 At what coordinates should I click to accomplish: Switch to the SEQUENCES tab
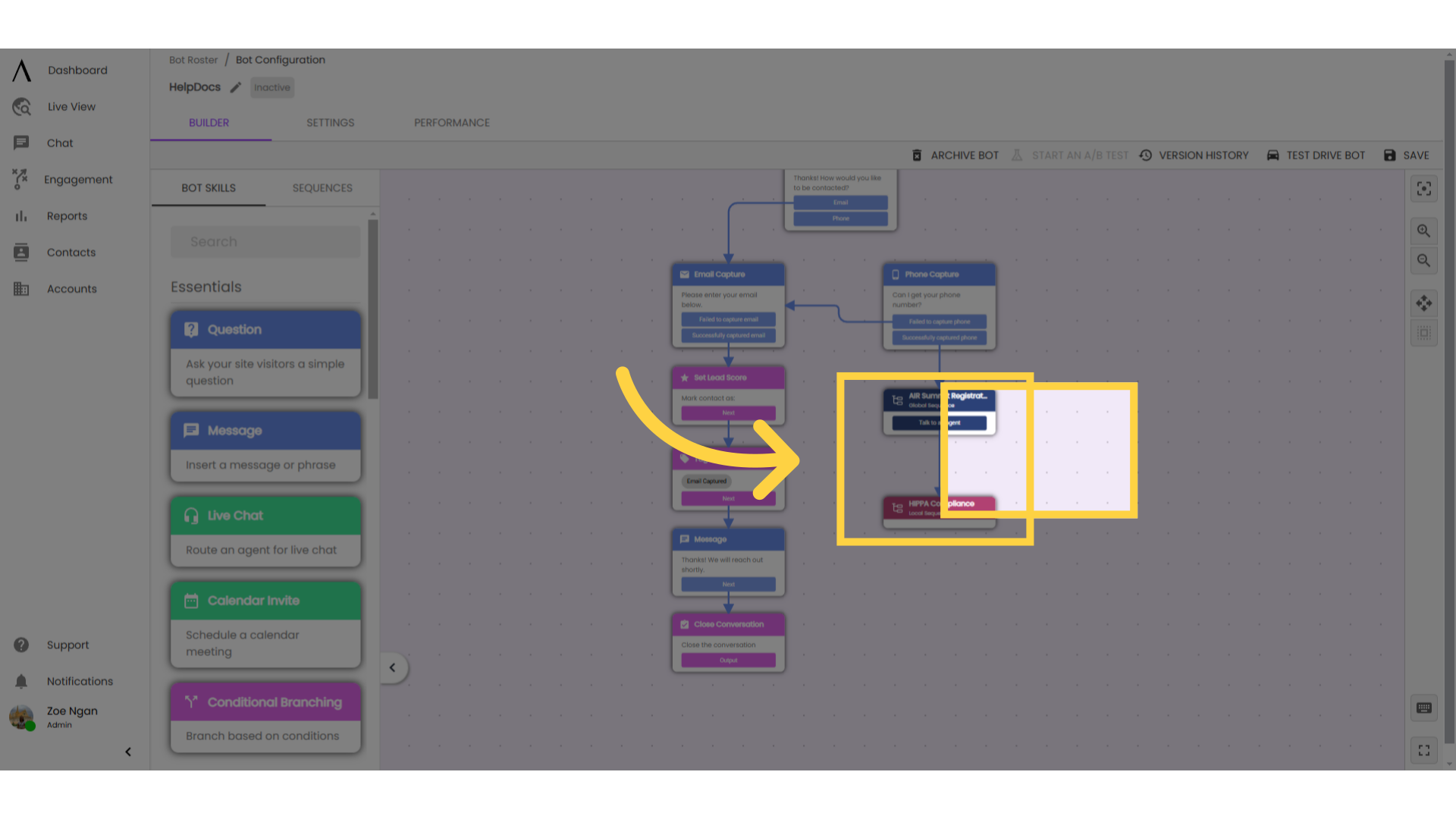pyautogui.click(x=322, y=188)
